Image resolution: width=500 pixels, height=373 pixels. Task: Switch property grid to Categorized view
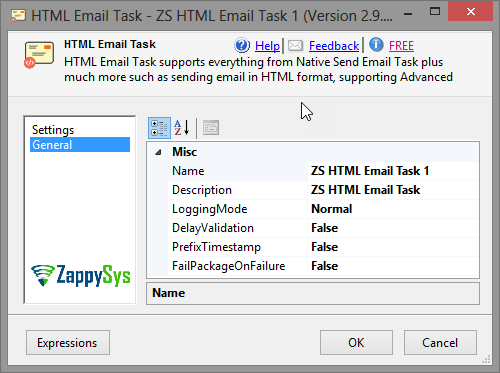(x=159, y=128)
